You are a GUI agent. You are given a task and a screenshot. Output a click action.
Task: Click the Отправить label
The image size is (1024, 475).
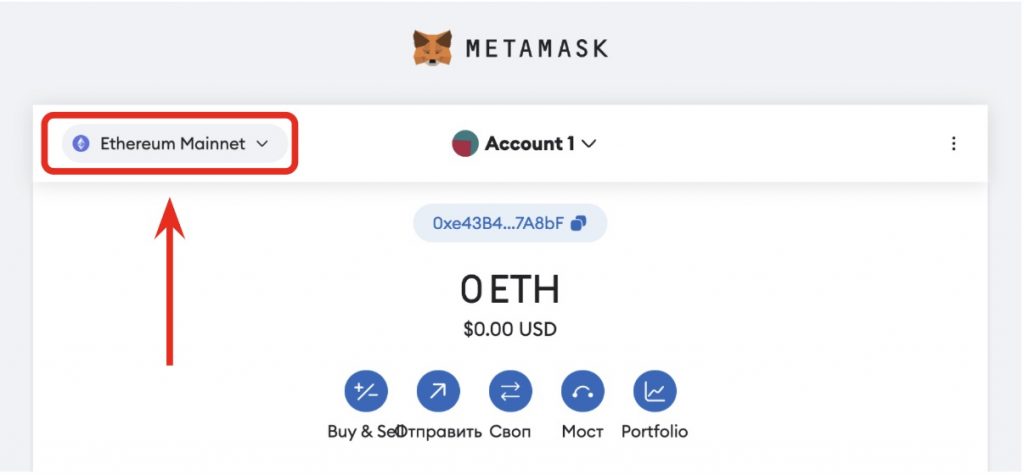[x=439, y=432]
